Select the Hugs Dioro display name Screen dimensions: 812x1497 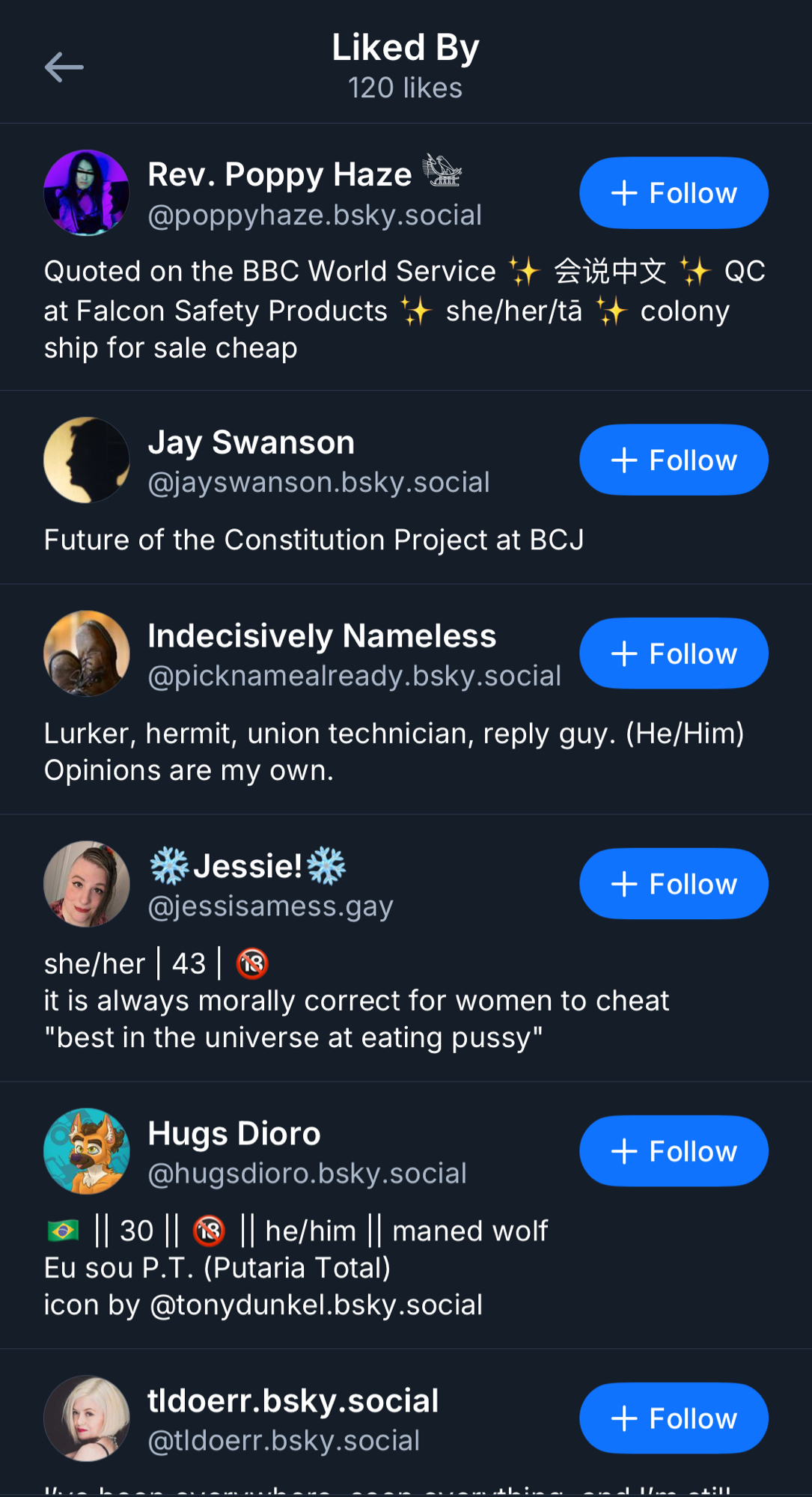pos(234,1133)
